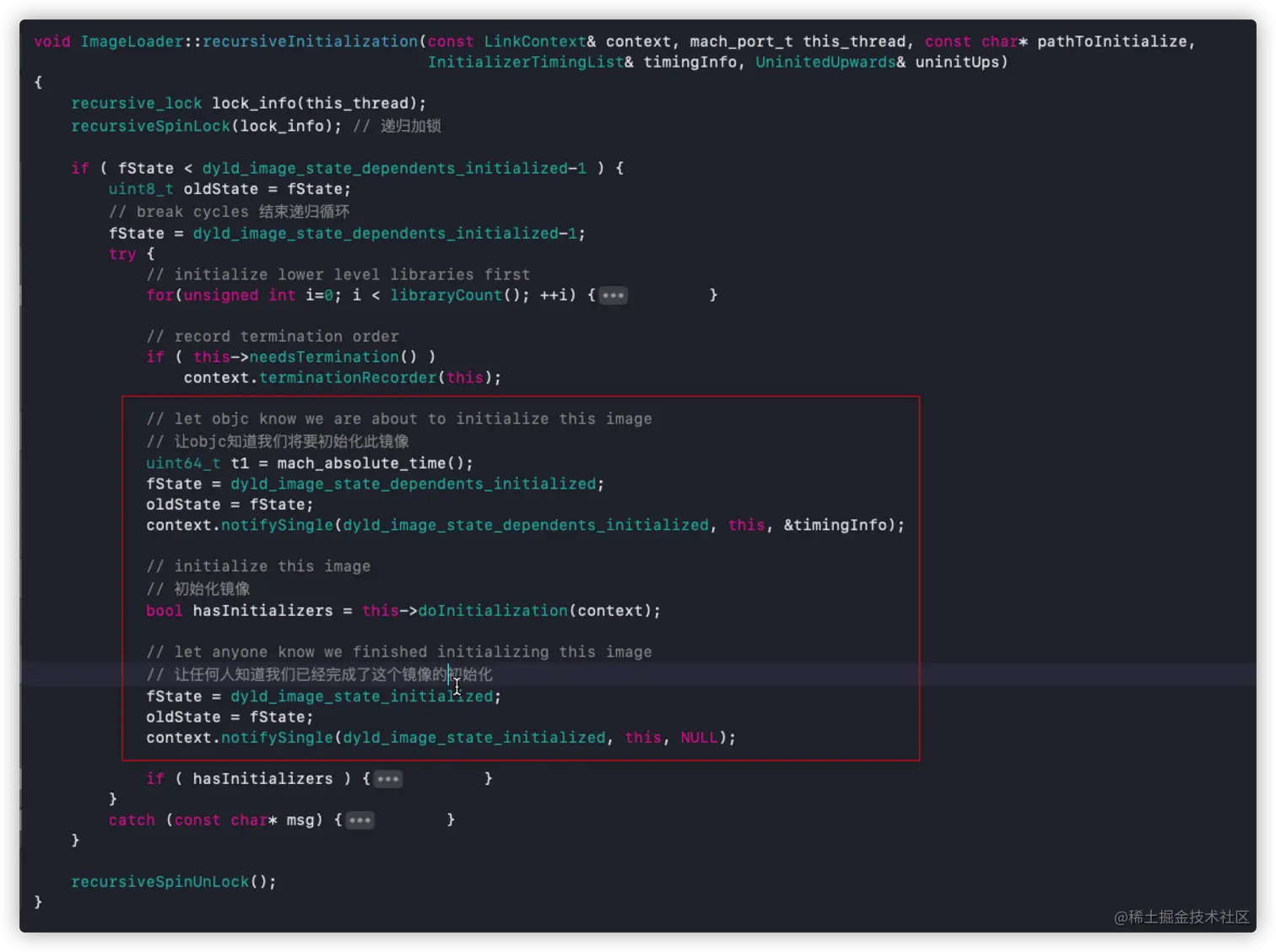Expand the hidden hasInitializers block code
Image resolution: width=1276 pixels, height=952 pixels.
pos(387,778)
